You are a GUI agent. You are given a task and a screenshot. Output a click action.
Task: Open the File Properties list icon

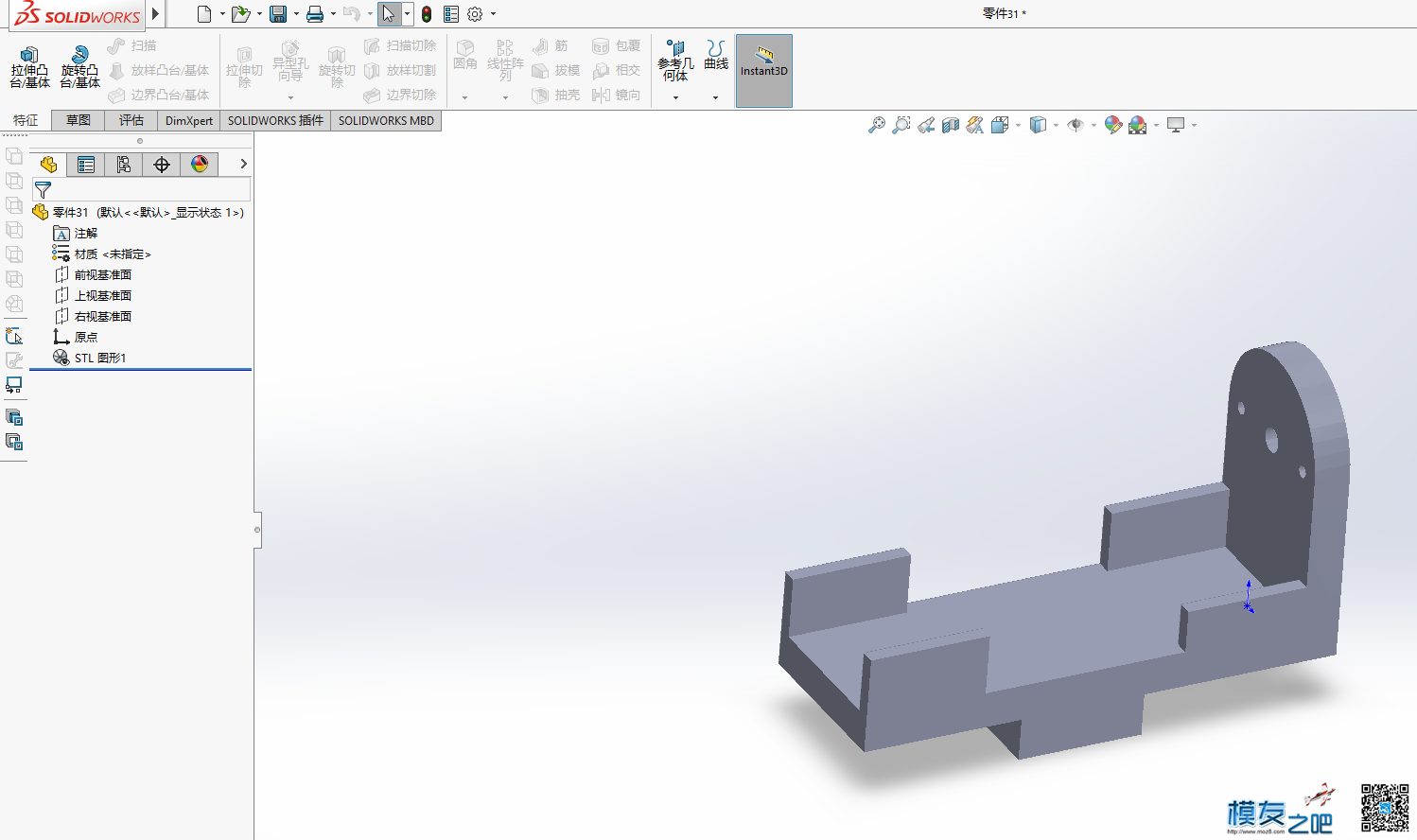click(x=451, y=14)
